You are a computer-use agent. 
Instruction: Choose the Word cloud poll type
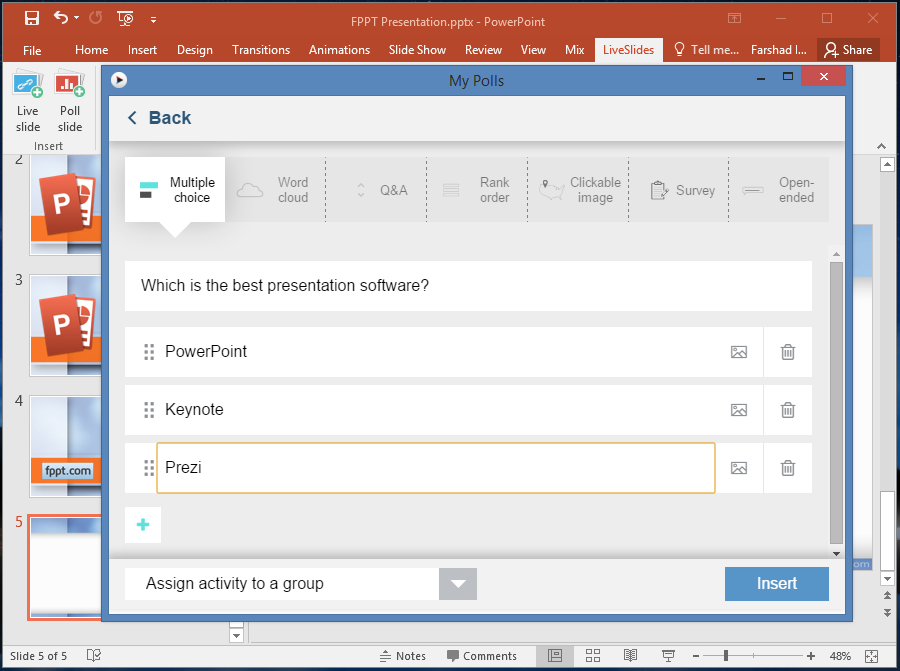pyautogui.click(x=275, y=190)
